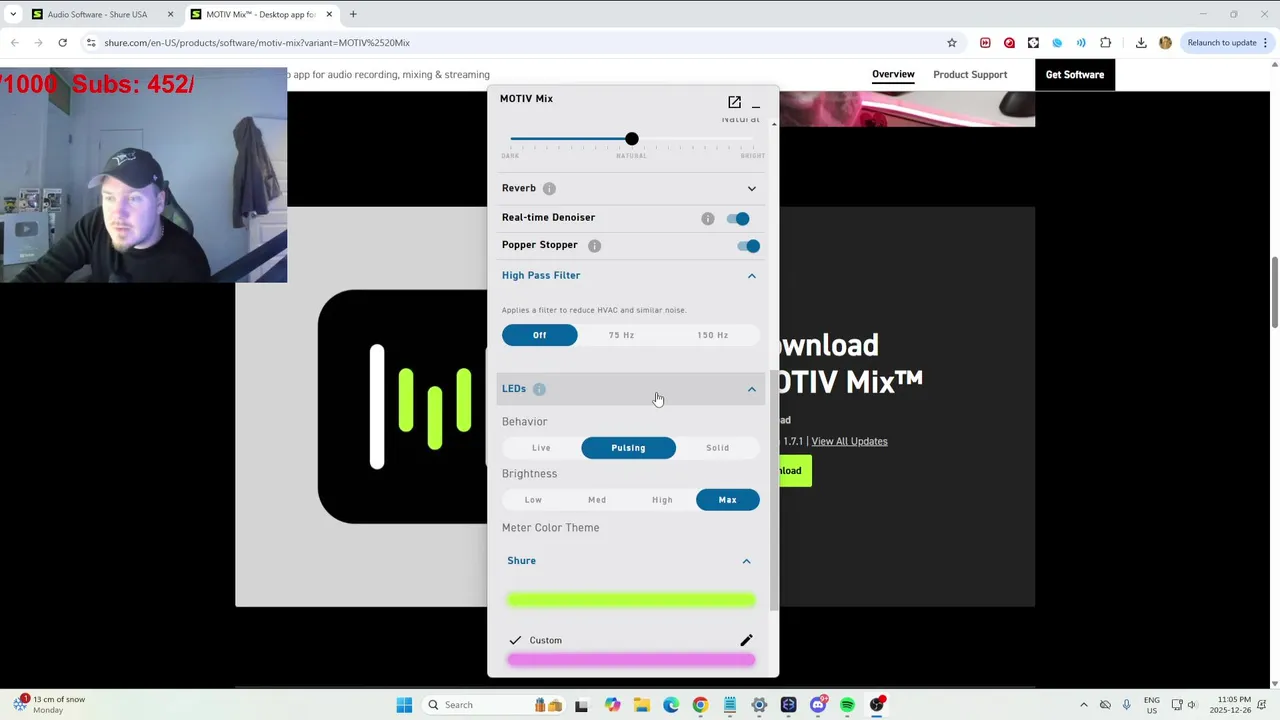Click the green Download button
The height and width of the screenshot is (720, 1280).
click(794, 470)
